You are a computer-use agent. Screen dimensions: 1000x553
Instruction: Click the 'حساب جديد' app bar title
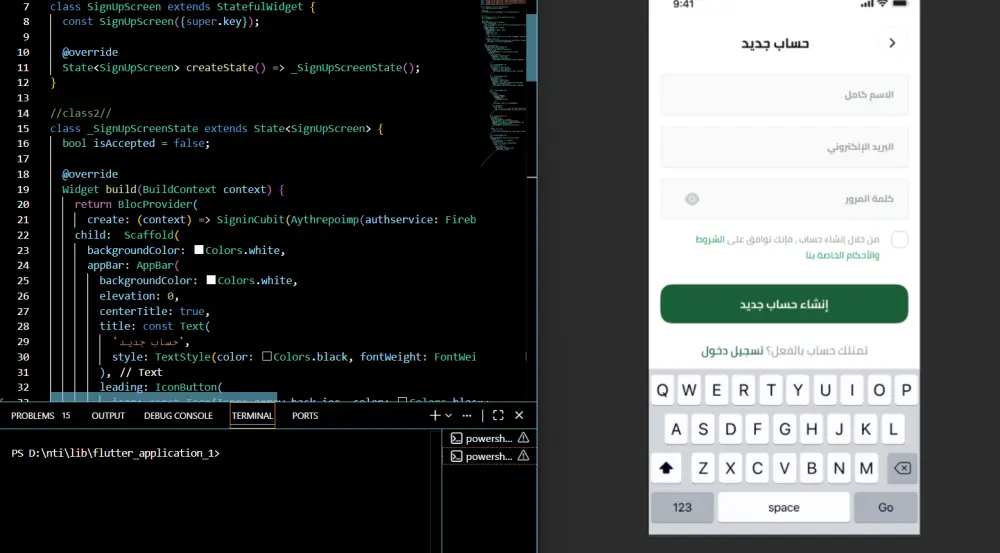(775, 43)
